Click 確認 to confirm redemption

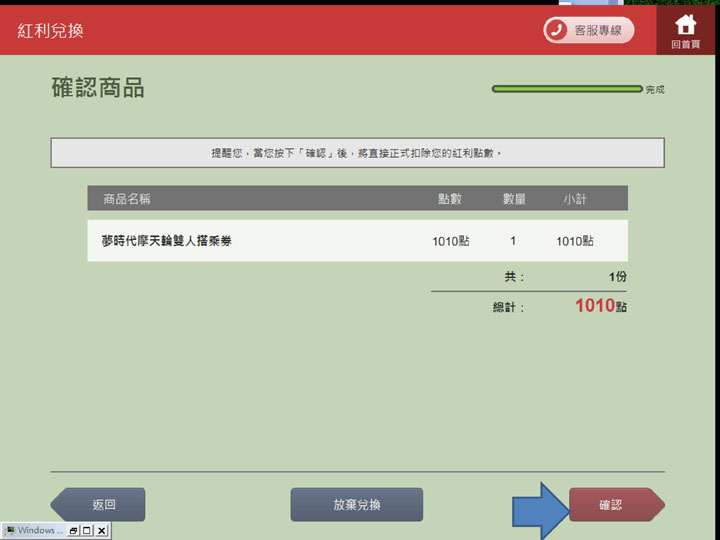[x=617, y=505]
